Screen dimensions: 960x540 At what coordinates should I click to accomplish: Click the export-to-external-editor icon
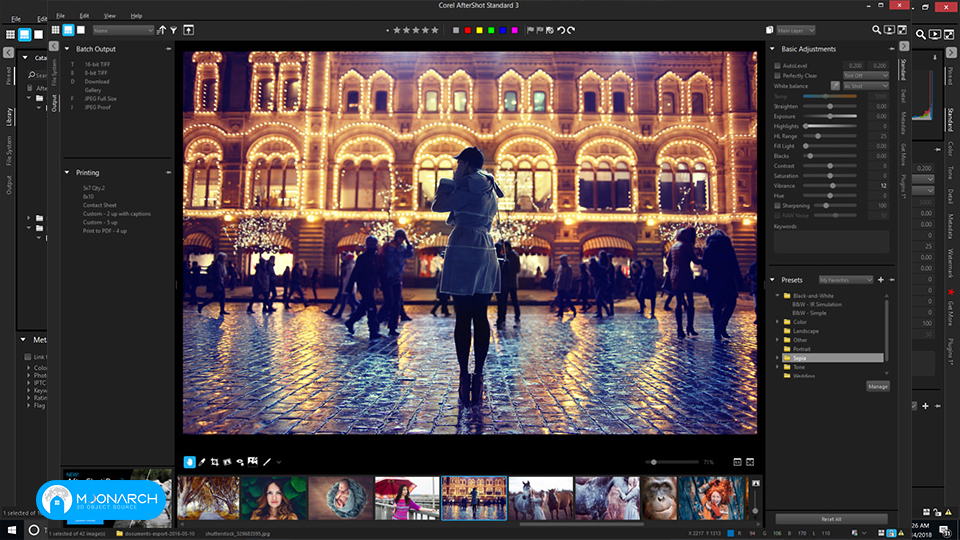[x=189, y=30]
